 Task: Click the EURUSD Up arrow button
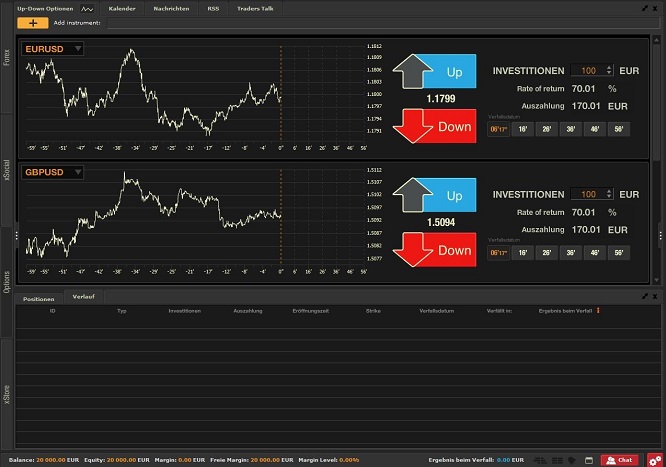click(435, 71)
